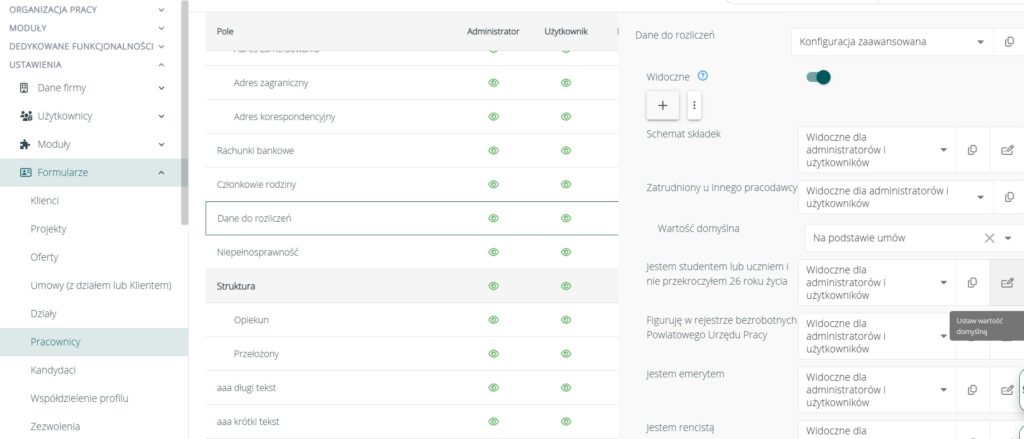Clear the Na podstawie umów default value

tap(989, 238)
